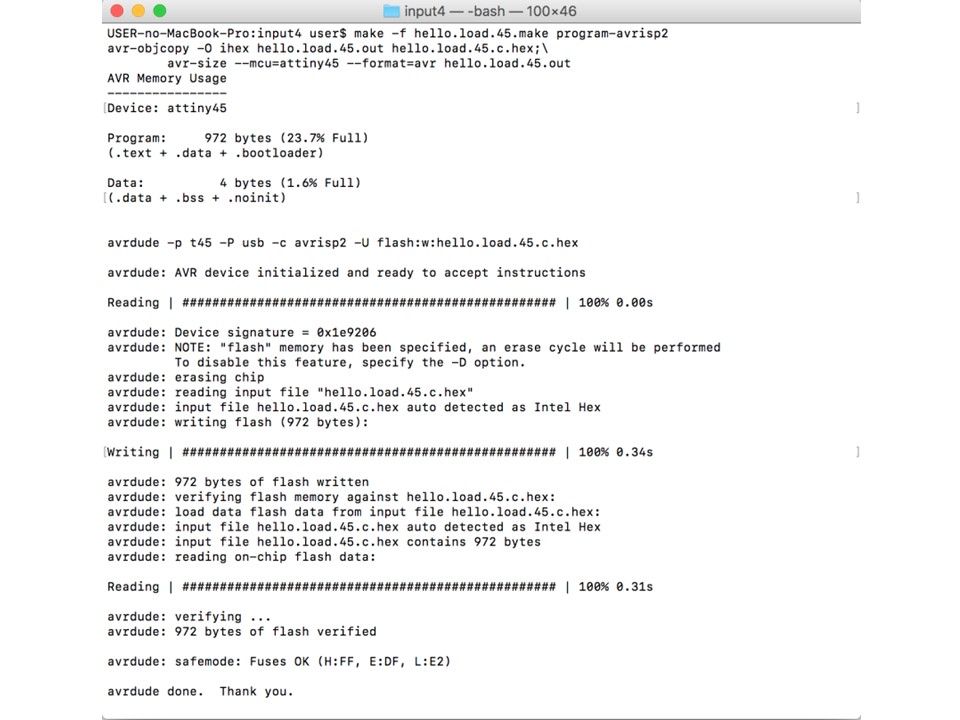Screen dimensions: 960x720
Task: Click 'To disable this feature' line
Action: pyautogui.click(x=350, y=362)
